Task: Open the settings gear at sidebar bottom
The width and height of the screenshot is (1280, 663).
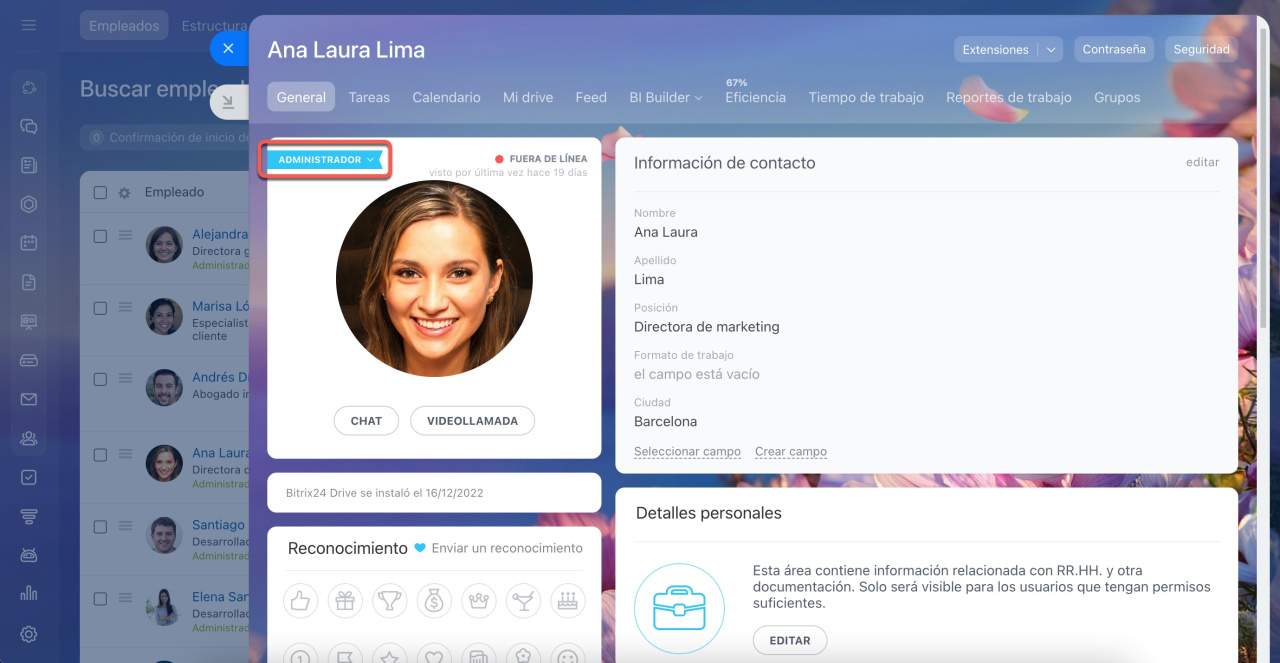Action: (28, 633)
